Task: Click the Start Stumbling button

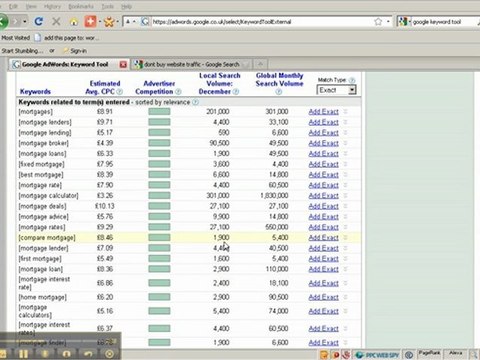Action: [22, 51]
